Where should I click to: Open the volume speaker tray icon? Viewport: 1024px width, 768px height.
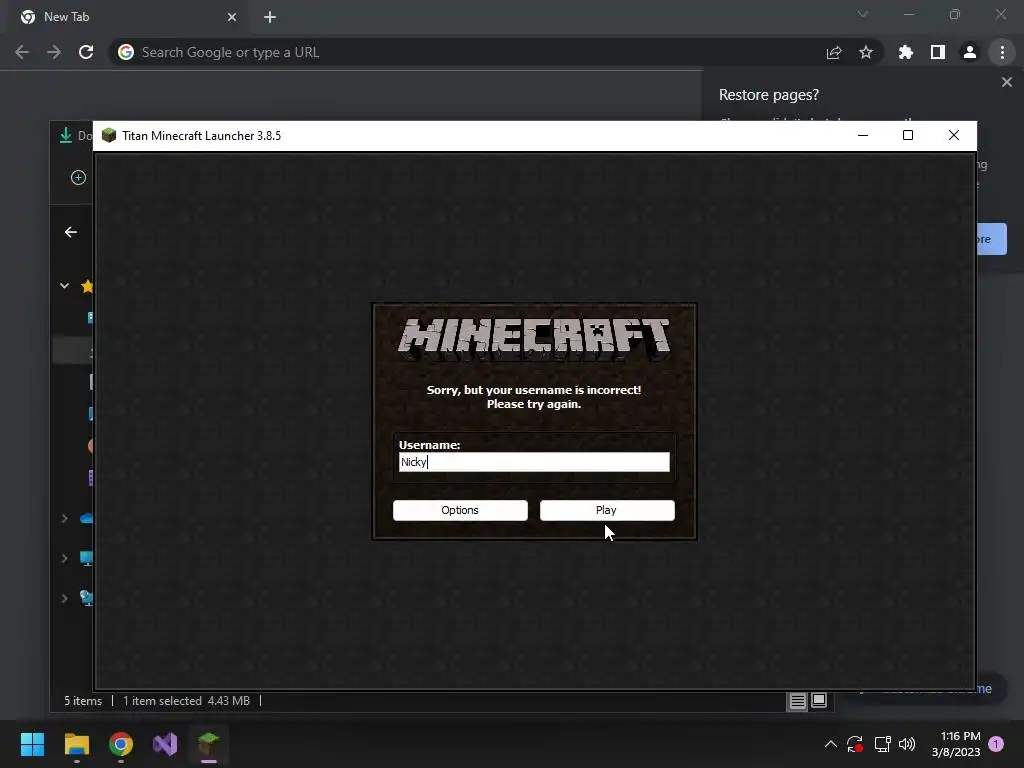[x=907, y=744]
